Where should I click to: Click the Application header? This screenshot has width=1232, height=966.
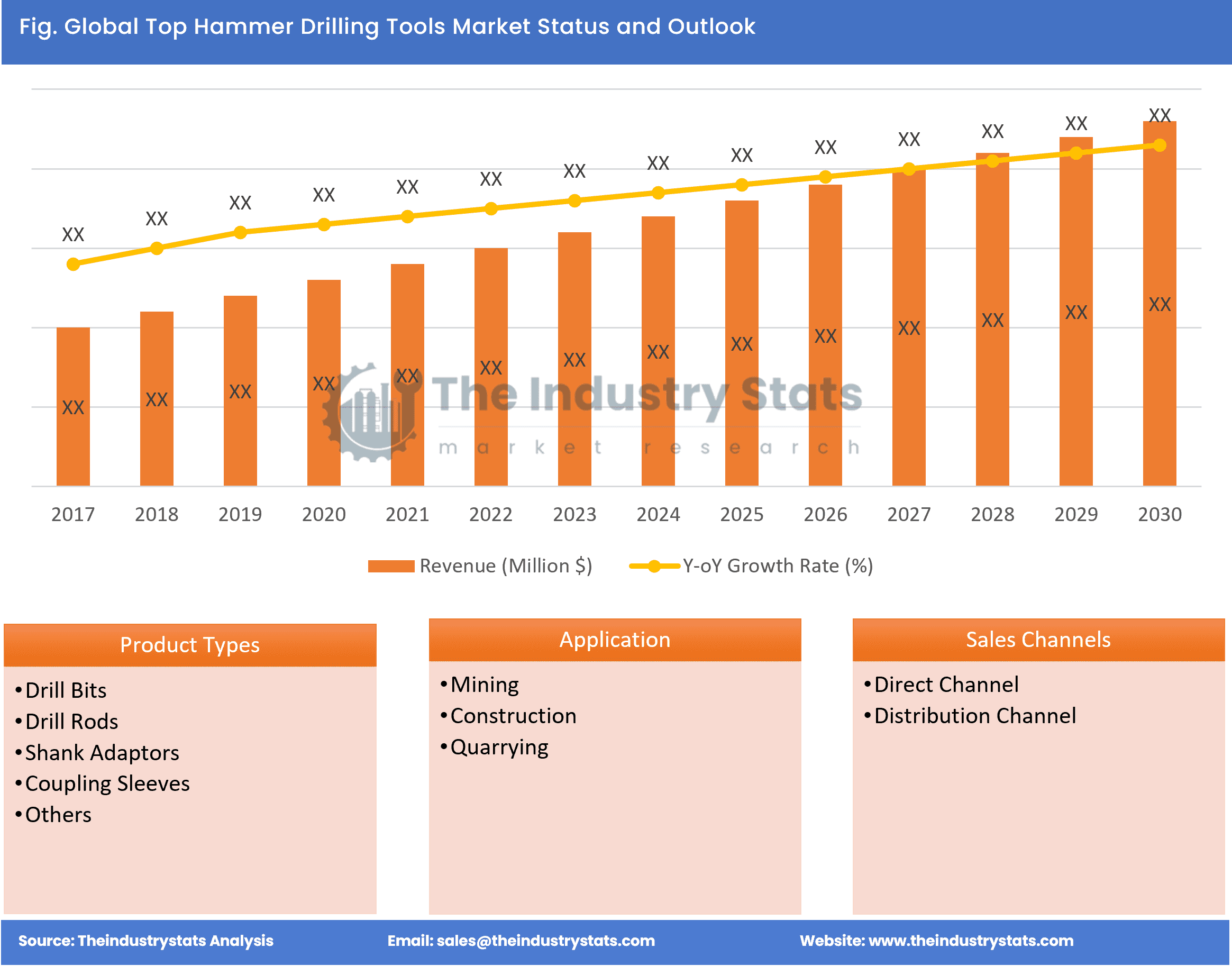pos(615,640)
